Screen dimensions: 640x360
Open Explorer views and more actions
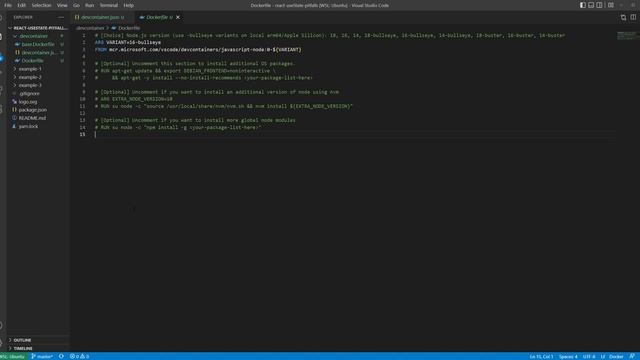(61, 17)
